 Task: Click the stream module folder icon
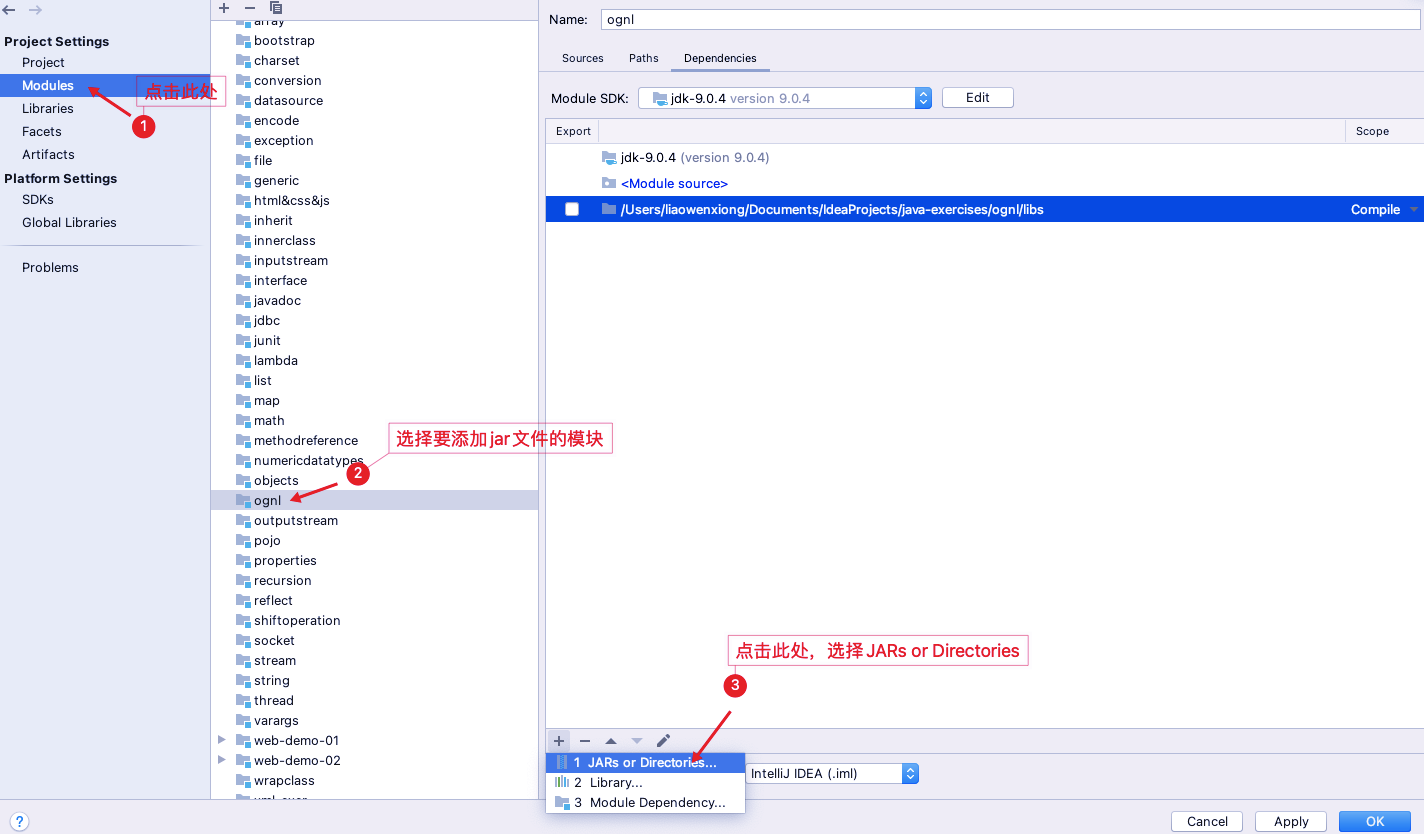pos(243,661)
